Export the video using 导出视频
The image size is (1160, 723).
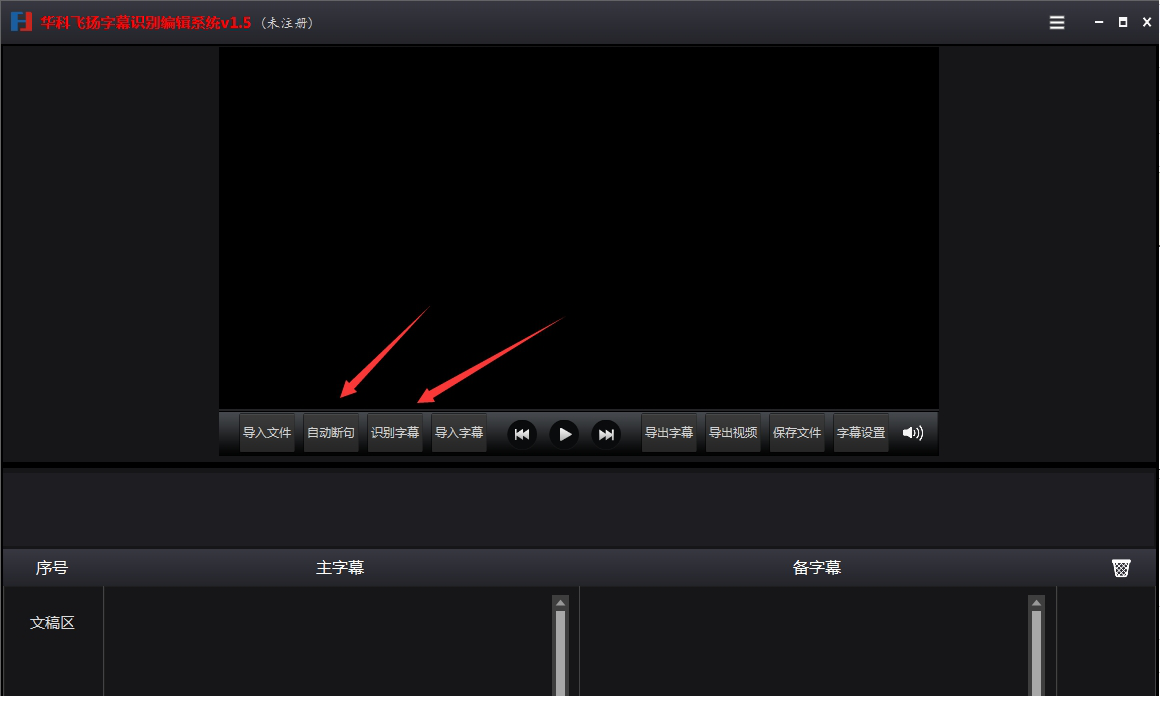(733, 432)
